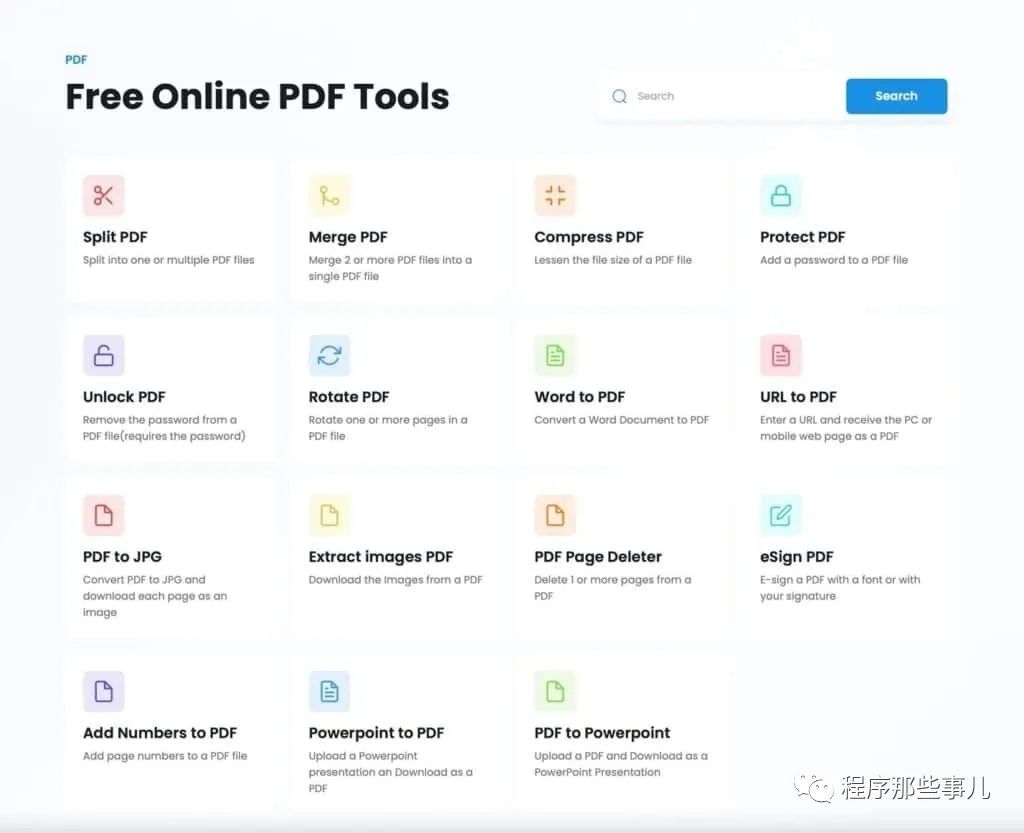This screenshot has width=1024, height=833.
Task: Click the Rotate PDF refresh icon
Action: tap(329, 355)
